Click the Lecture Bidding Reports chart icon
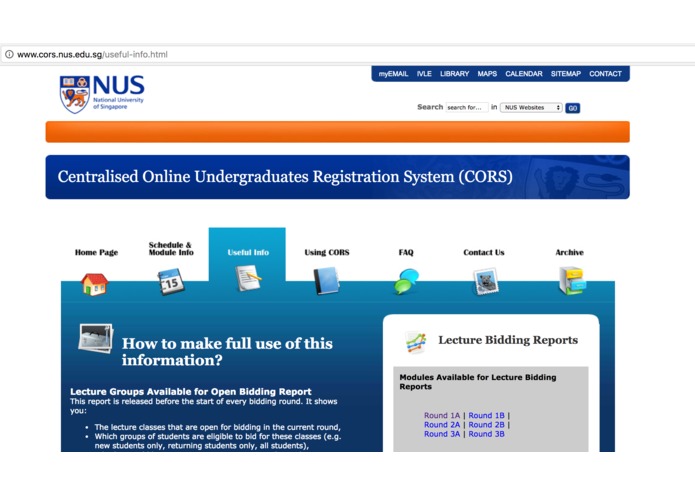This screenshot has height=494, width=695. tap(416, 342)
